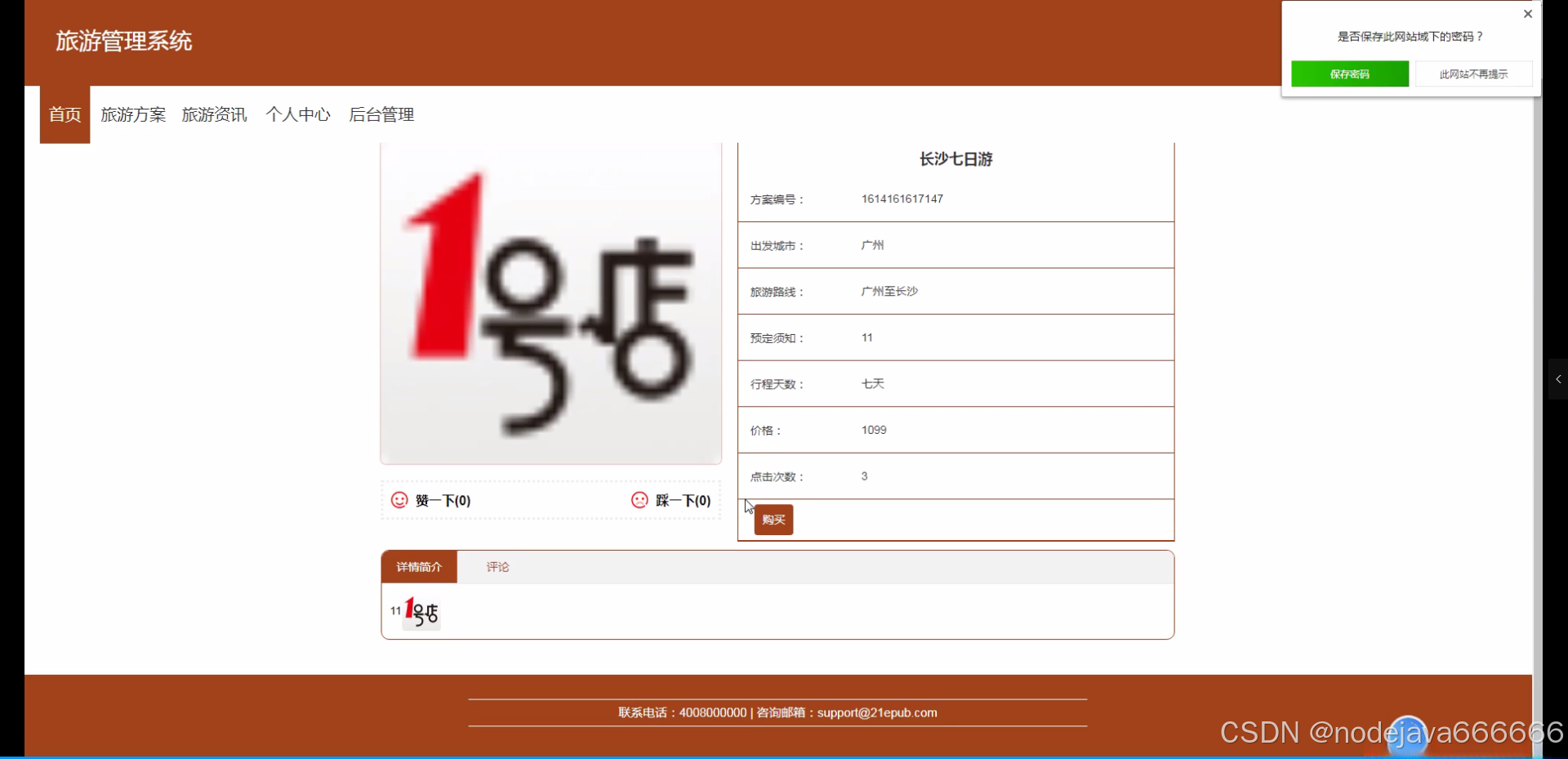
Task: Open the 旅游方案 menu item
Action: point(133,114)
